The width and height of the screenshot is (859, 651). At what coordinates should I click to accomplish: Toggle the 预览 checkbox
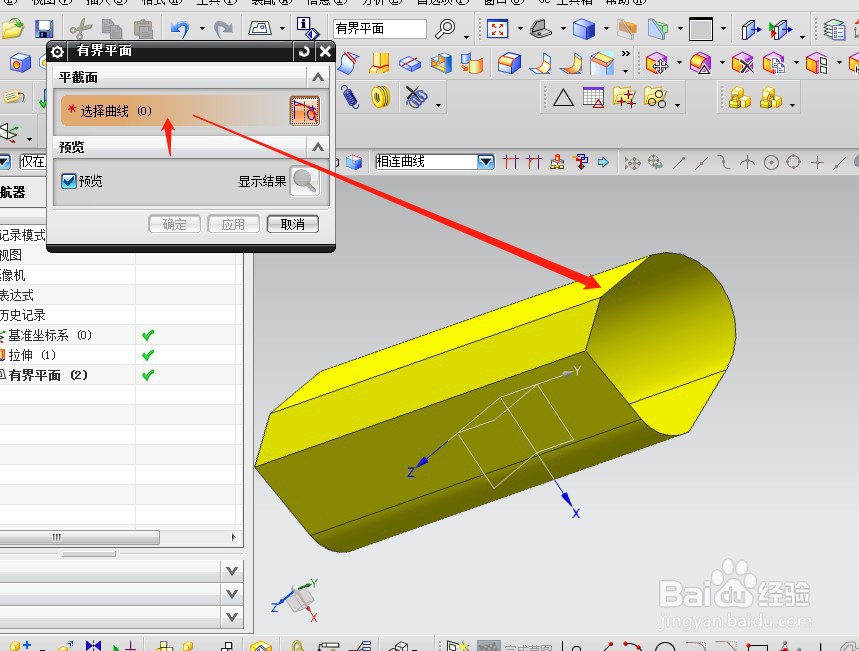[68, 181]
